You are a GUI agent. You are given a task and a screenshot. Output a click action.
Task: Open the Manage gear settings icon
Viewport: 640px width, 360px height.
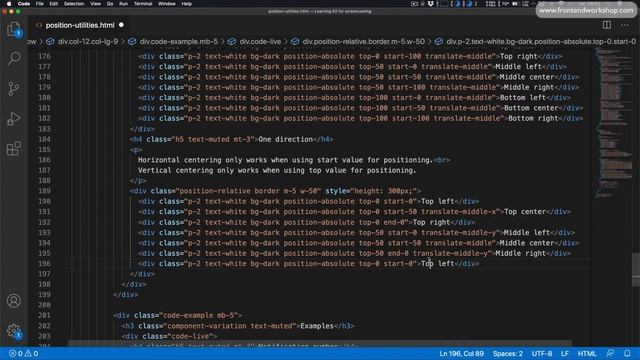coord(14,331)
